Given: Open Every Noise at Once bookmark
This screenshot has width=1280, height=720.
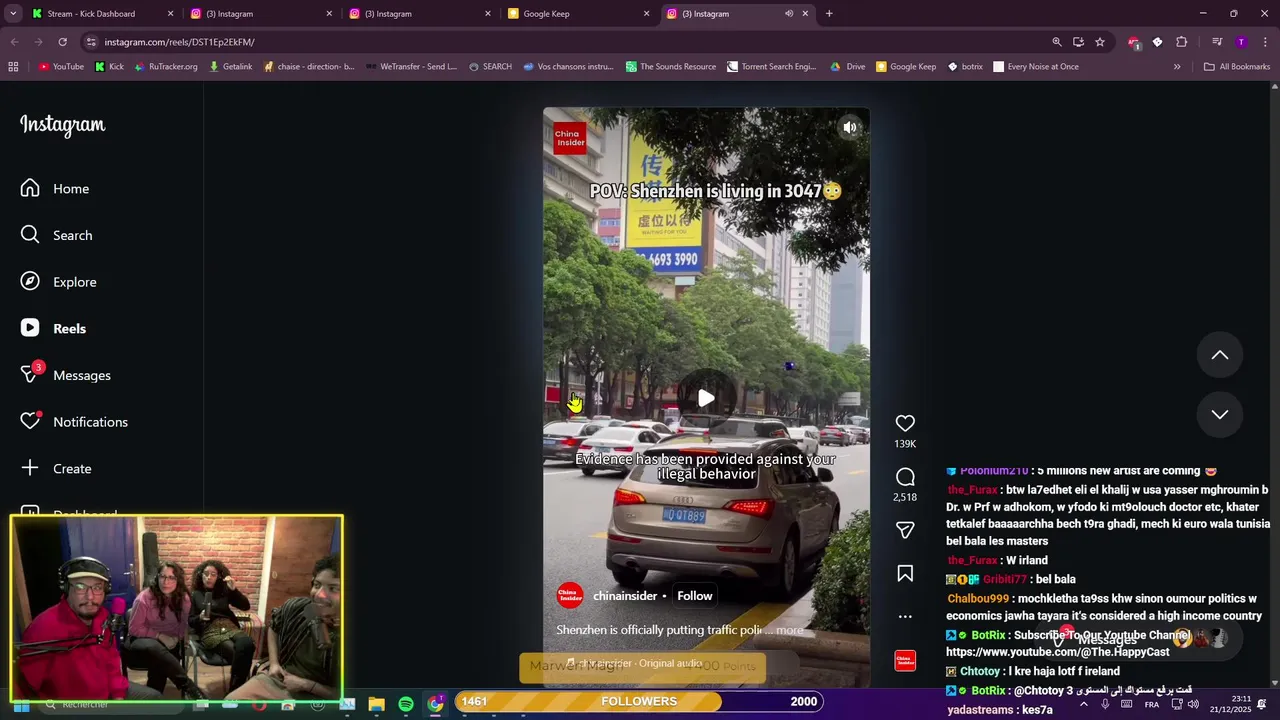Looking at the screenshot, I should 1035,67.
